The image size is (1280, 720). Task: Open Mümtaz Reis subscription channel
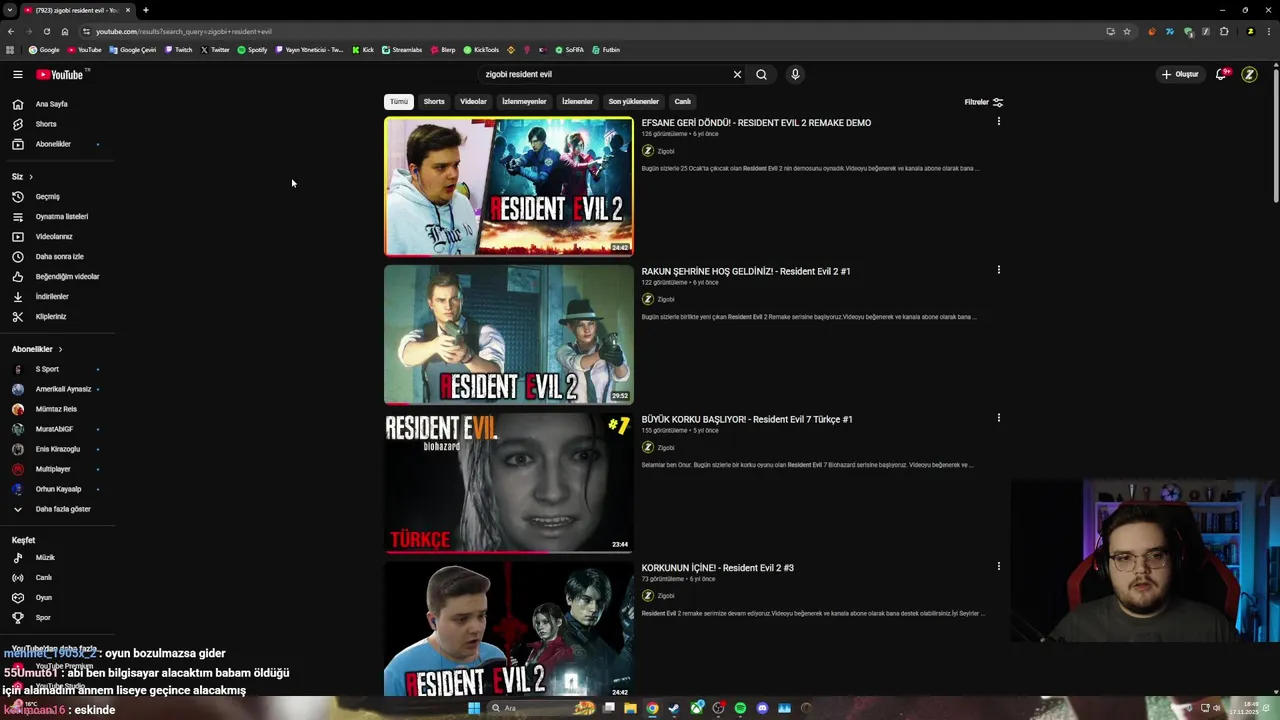pyautogui.click(x=57, y=409)
